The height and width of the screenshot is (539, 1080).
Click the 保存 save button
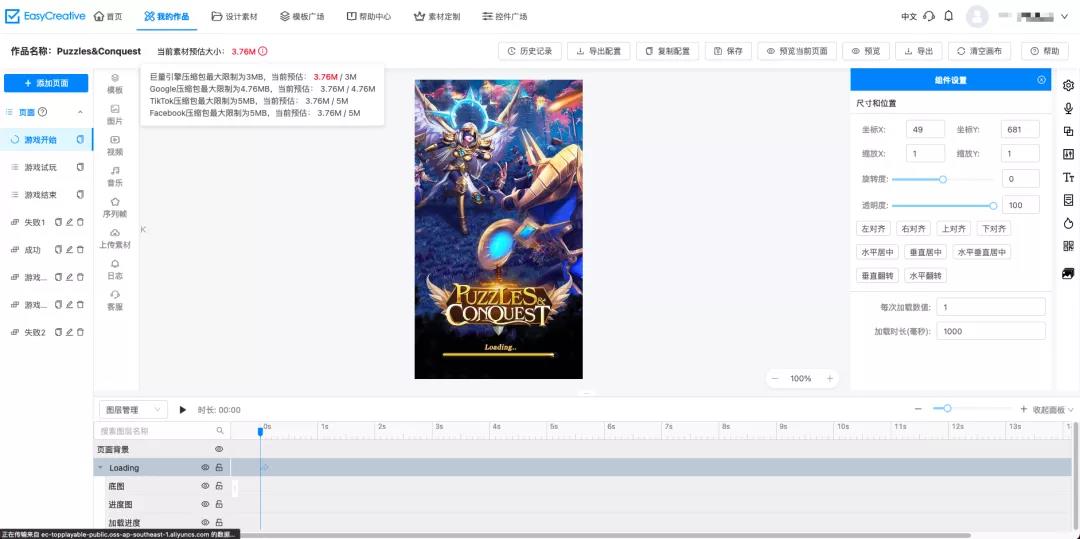(728, 51)
